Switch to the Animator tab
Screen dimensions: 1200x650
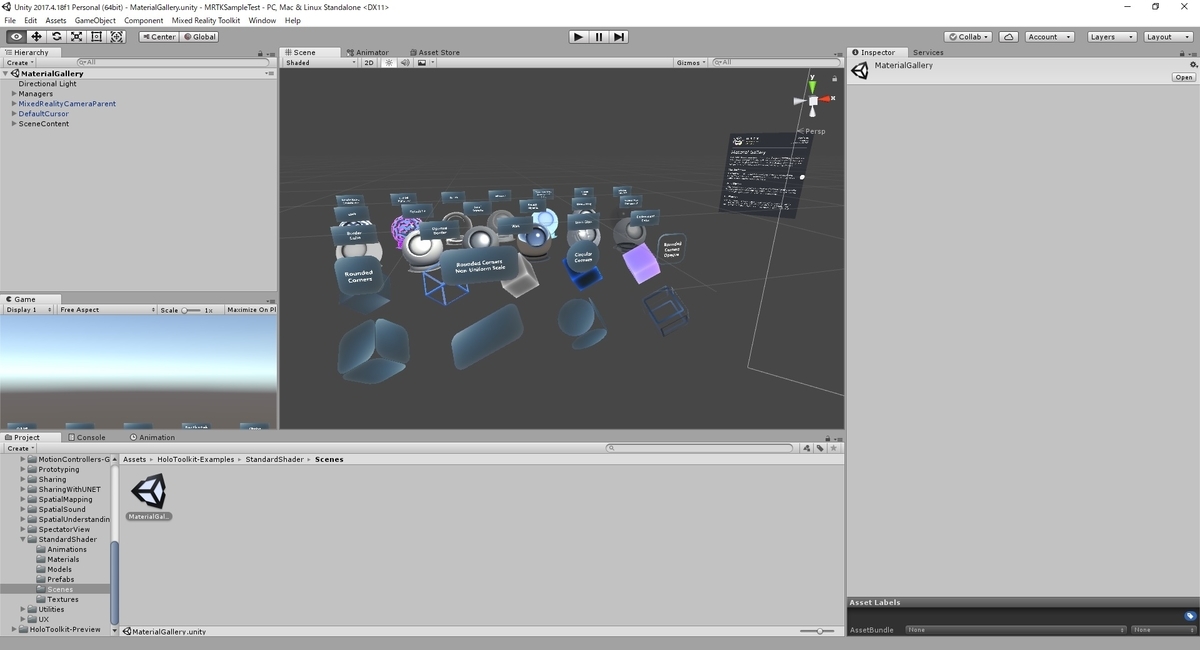368,52
